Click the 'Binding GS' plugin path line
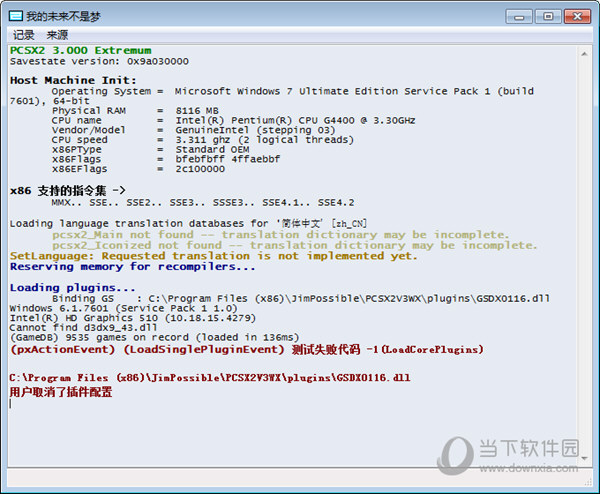The height and width of the screenshot is (494, 600). click(x=301, y=298)
